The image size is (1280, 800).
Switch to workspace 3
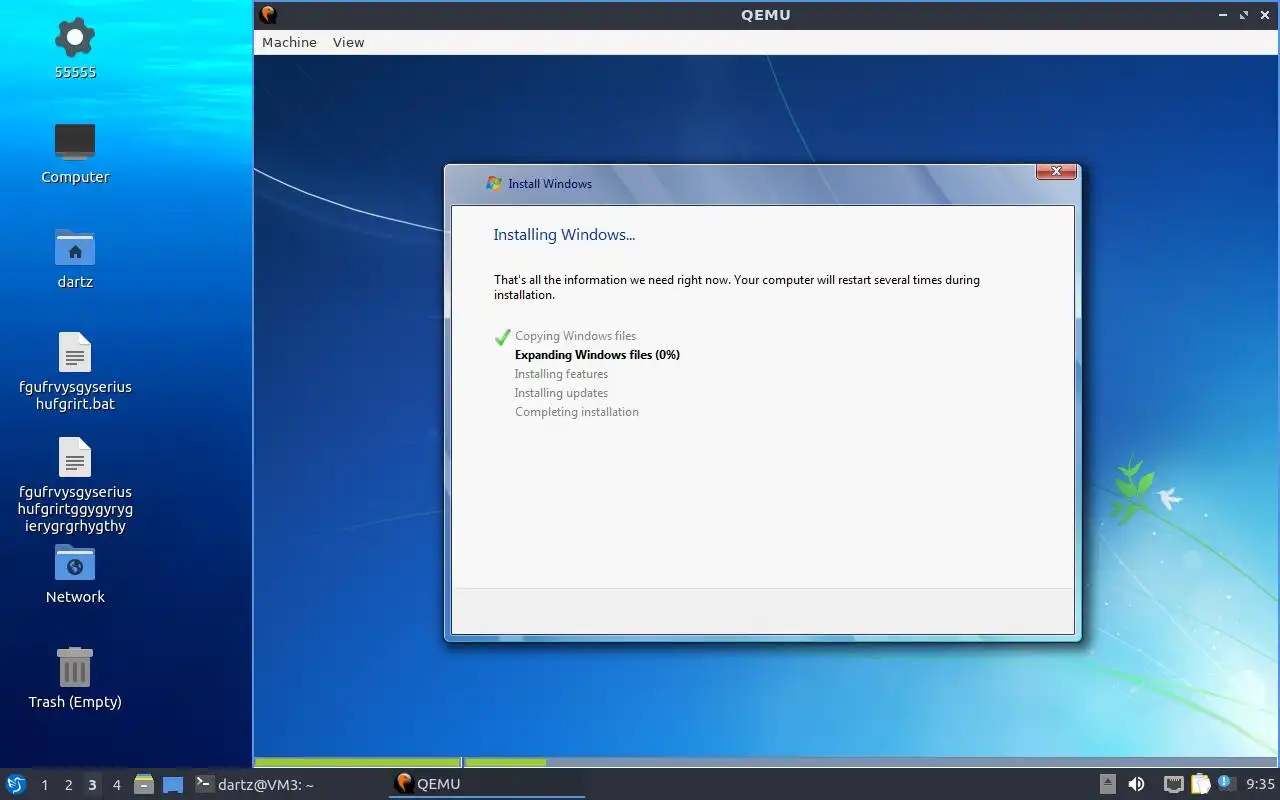coord(93,785)
